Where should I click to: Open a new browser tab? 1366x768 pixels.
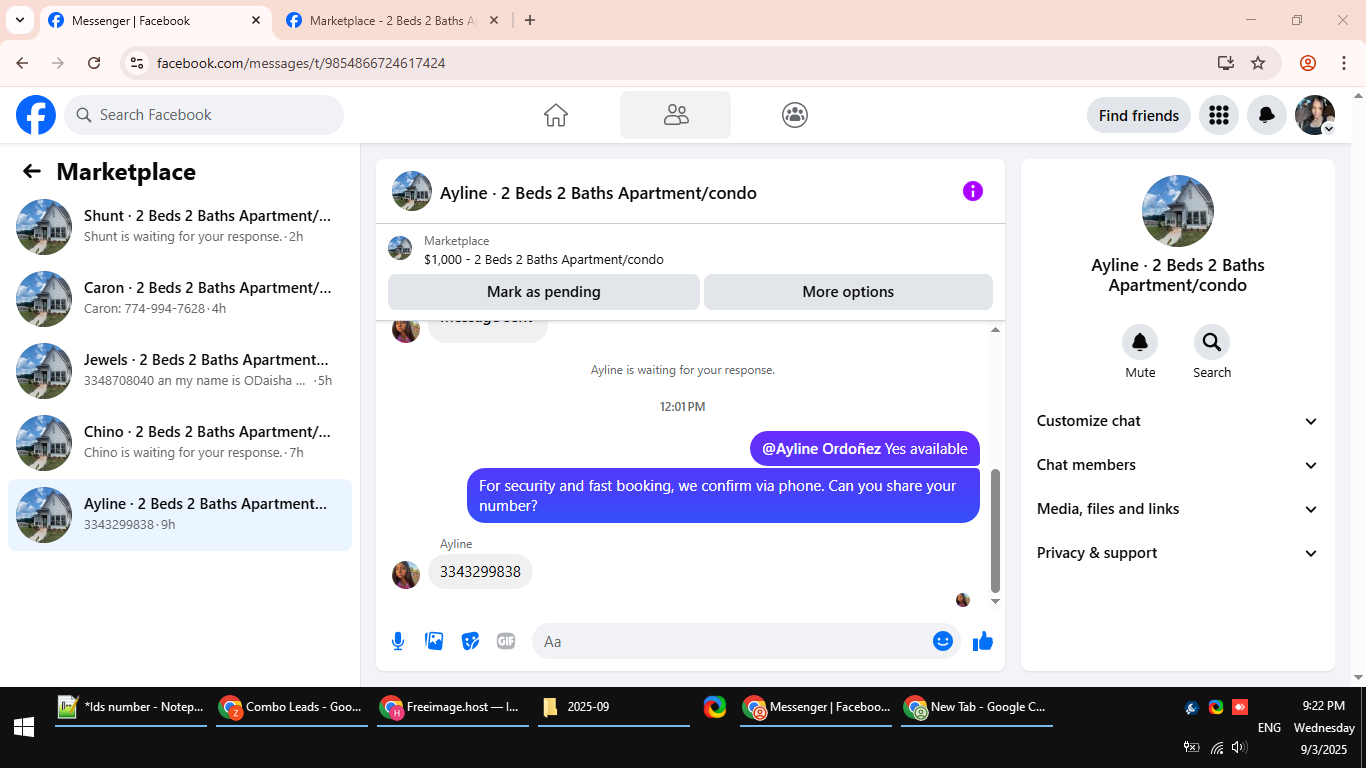tap(530, 20)
